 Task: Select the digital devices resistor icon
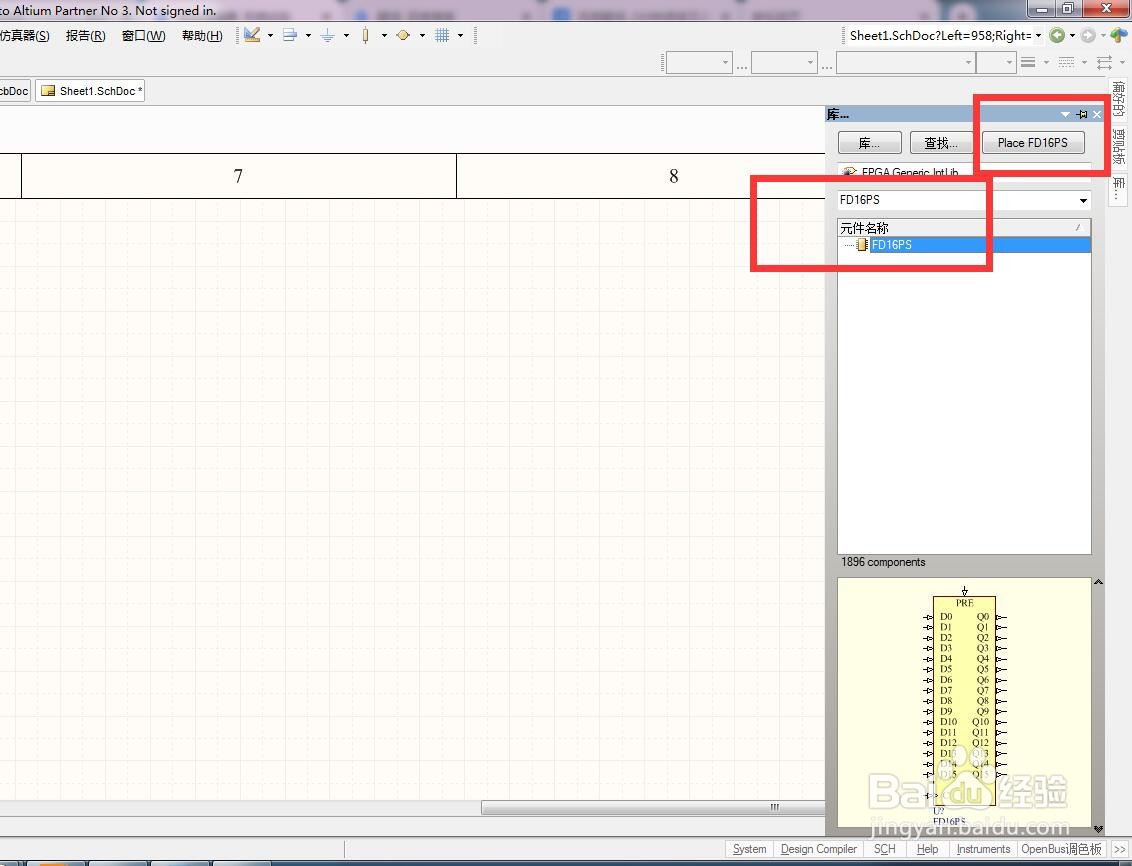tap(365, 35)
